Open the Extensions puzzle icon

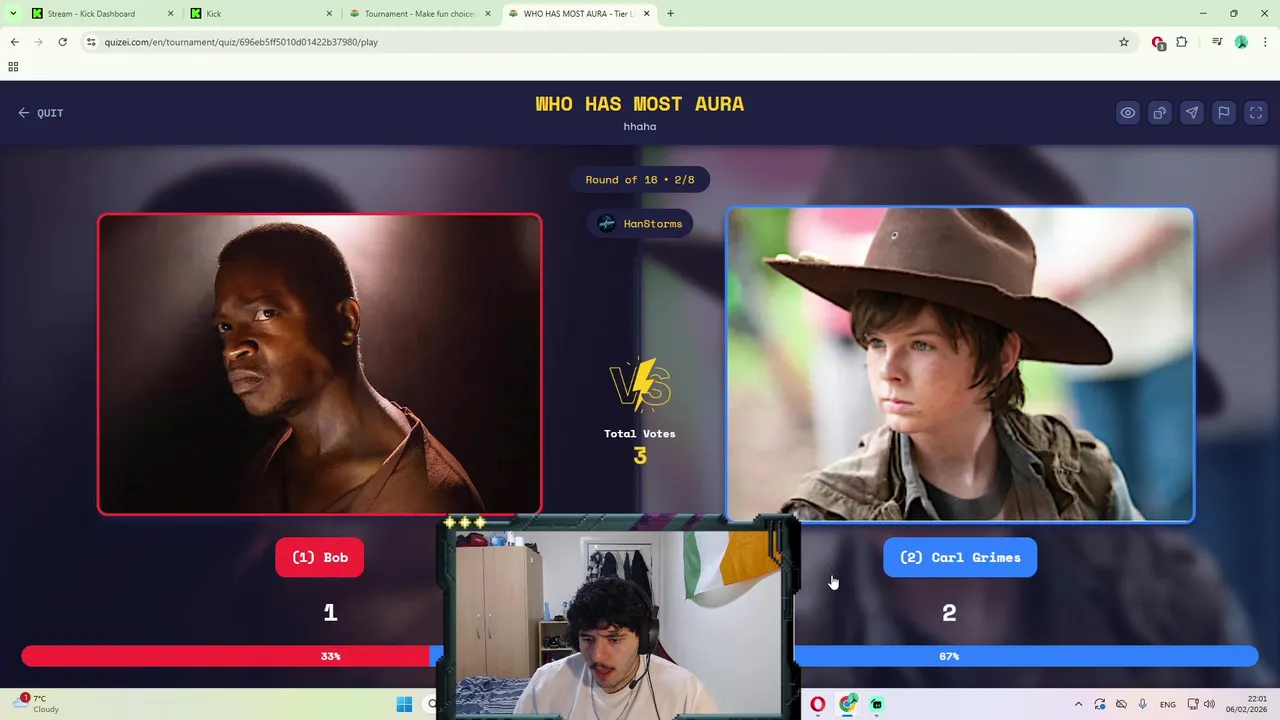click(1182, 42)
